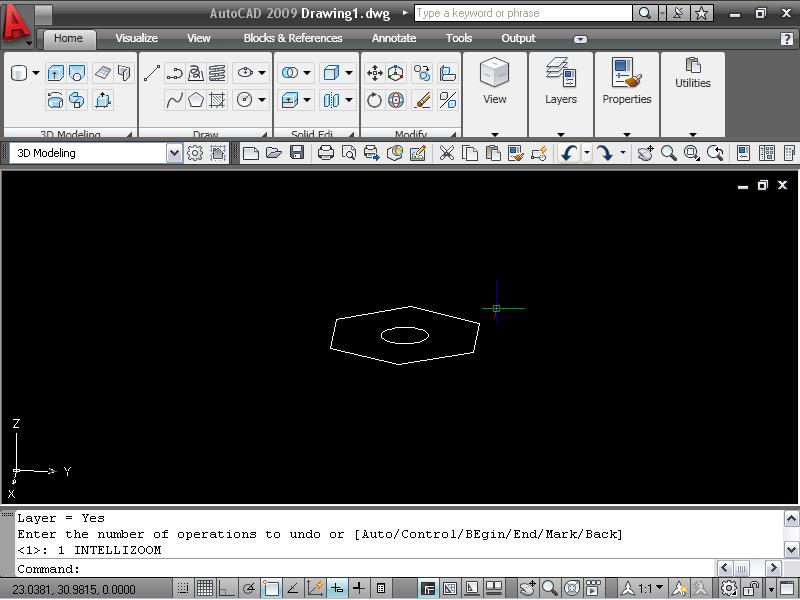Expand the cylinder solid primitives dropdown arrow

click(x=36, y=73)
